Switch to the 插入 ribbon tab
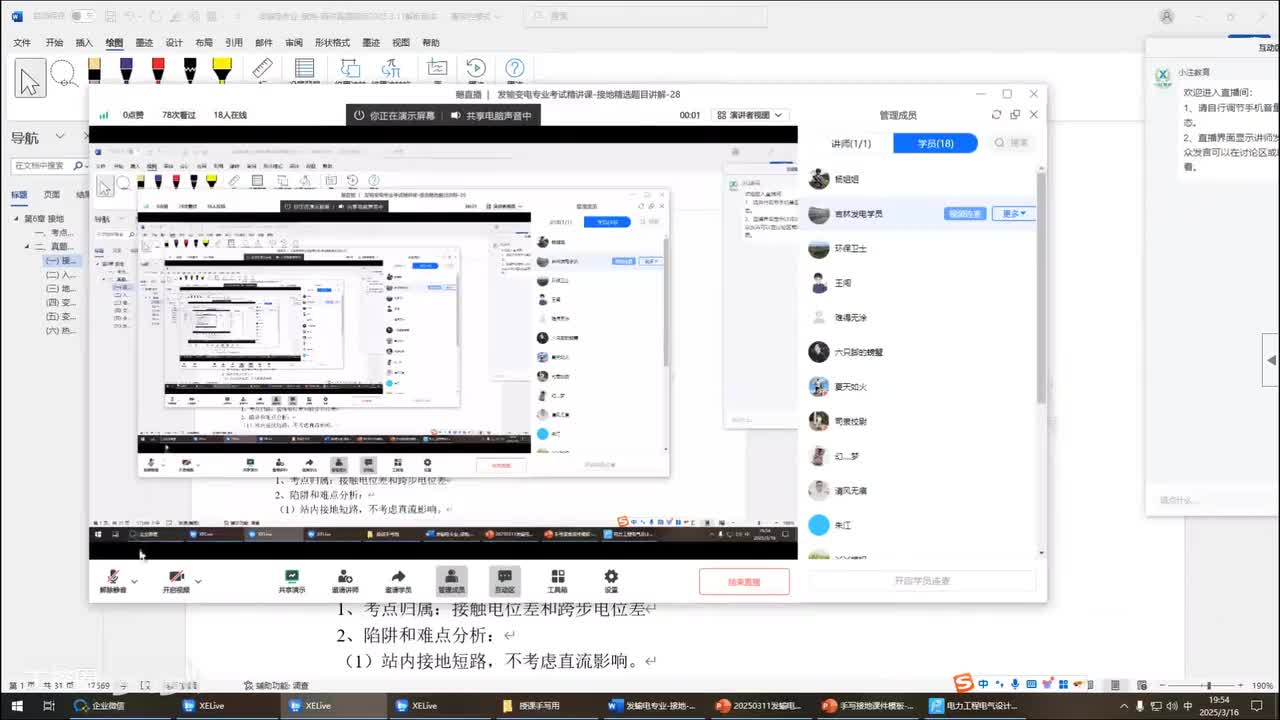 tap(84, 43)
